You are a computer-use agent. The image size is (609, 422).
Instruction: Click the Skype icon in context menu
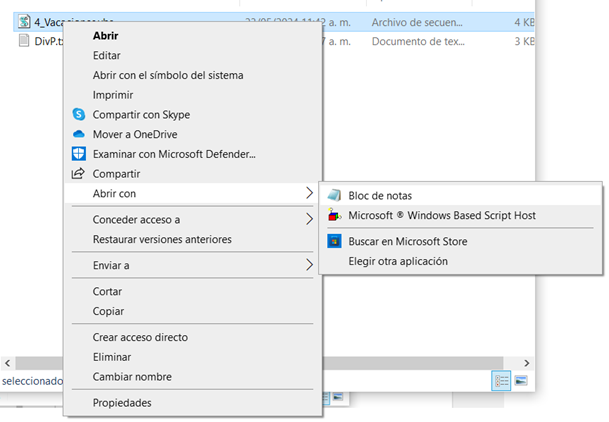[79, 115]
